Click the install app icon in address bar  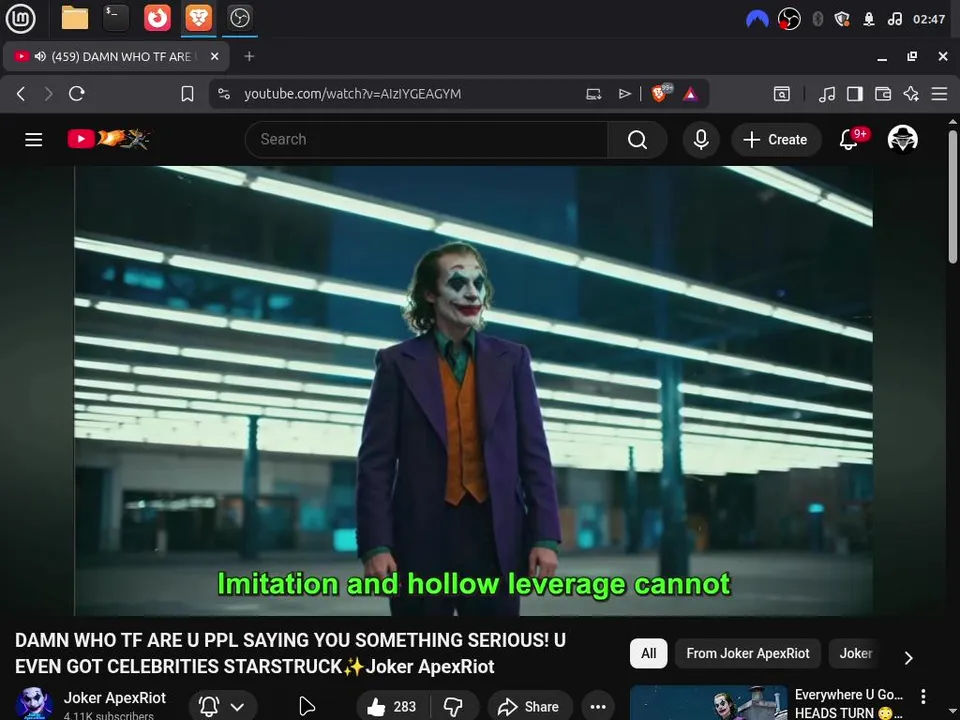[x=593, y=94]
